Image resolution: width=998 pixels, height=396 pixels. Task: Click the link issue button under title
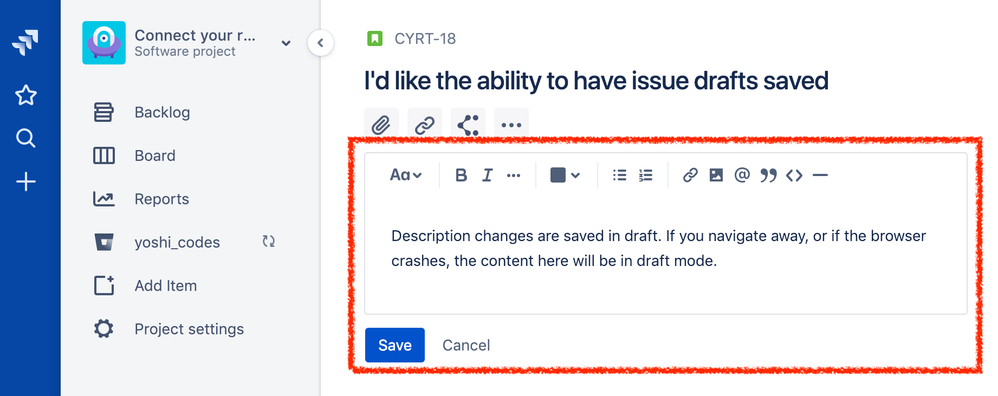coord(425,125)
